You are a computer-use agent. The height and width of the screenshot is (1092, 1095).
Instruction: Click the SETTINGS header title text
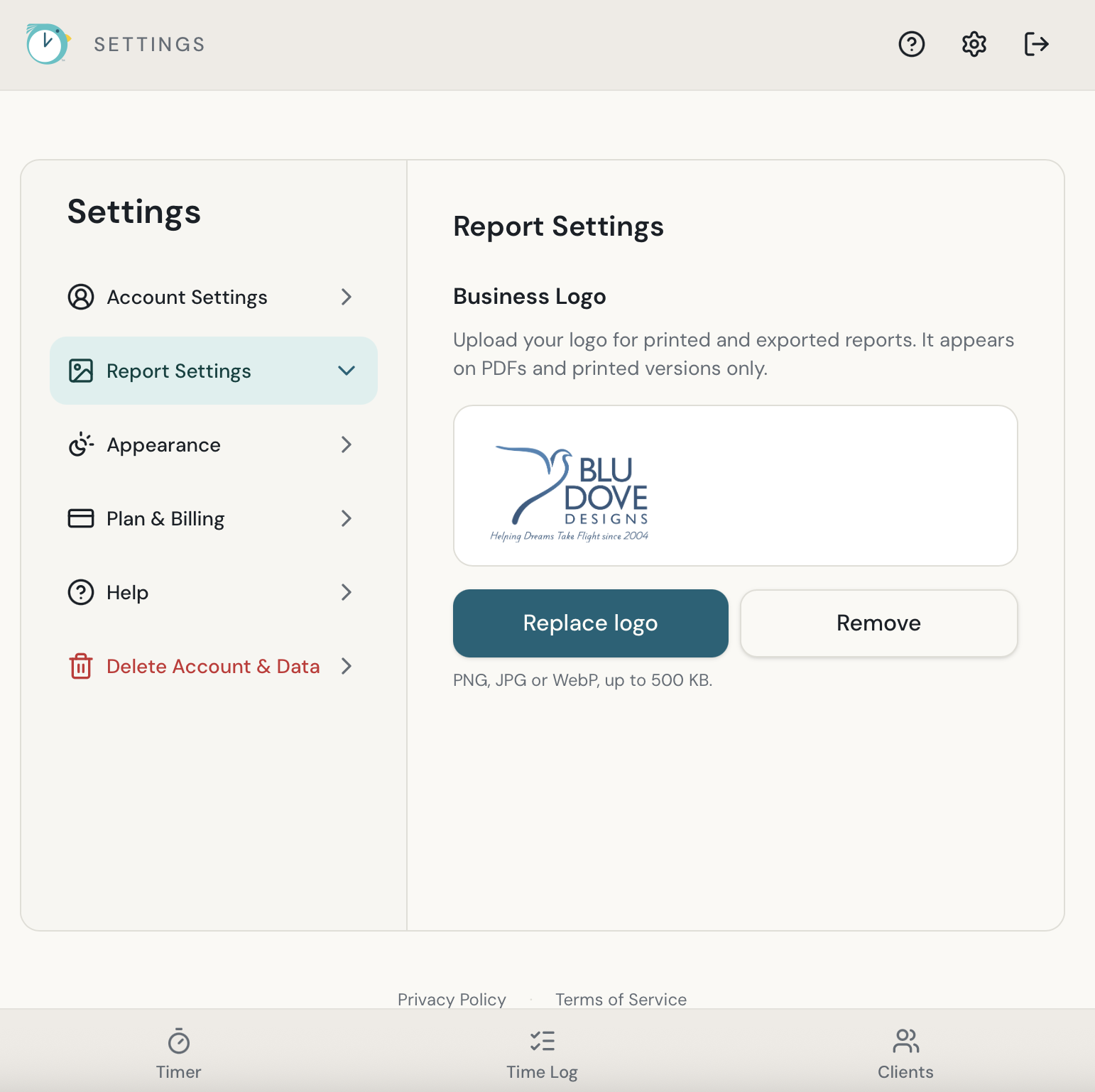[150, 44]
